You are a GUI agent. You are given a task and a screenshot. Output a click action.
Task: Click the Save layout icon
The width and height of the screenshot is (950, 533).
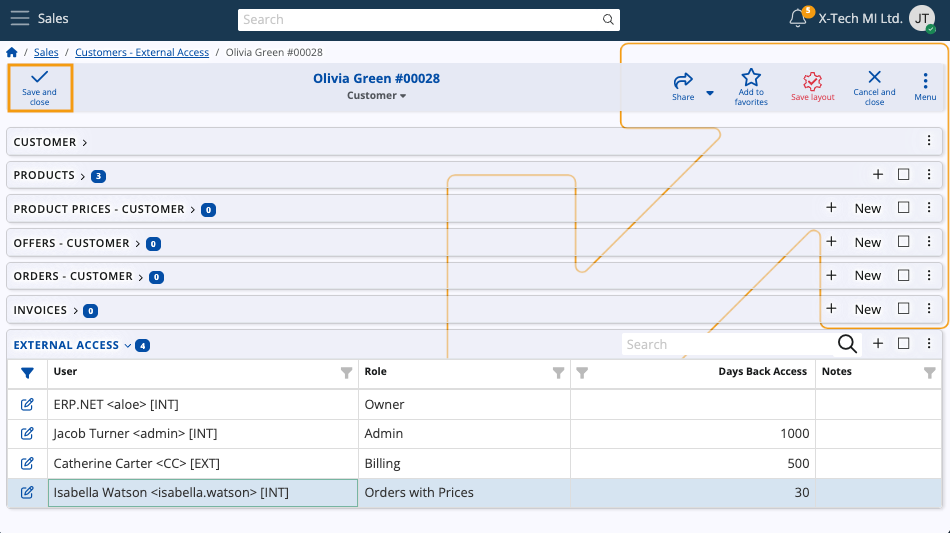click(812, 81)
